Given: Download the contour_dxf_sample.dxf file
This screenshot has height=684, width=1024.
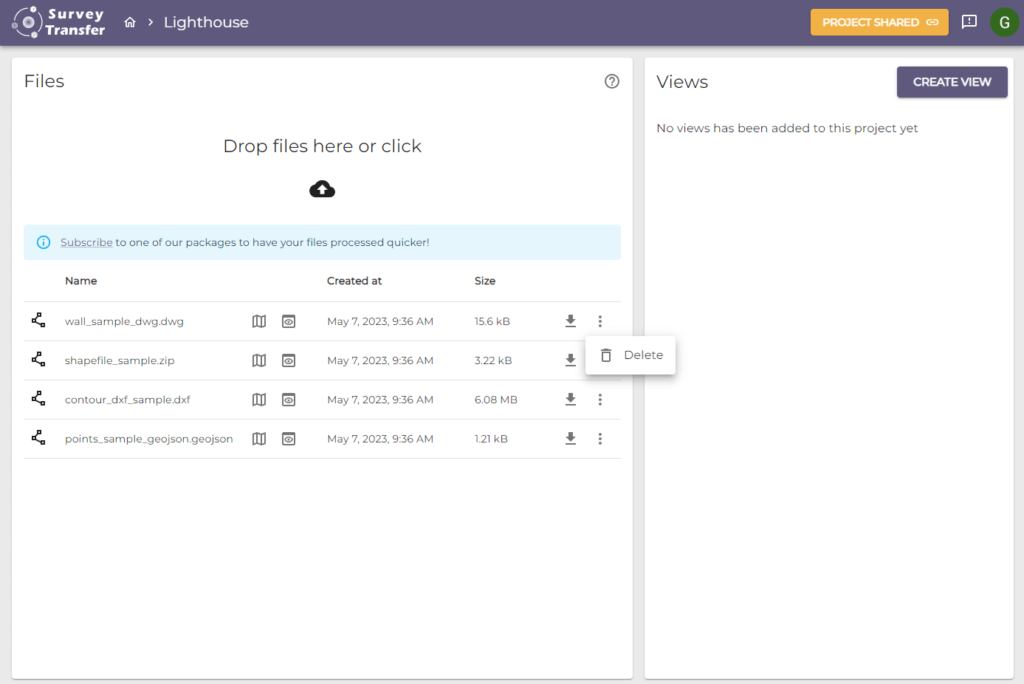Looking at the screenshot, I should (570, 399).
